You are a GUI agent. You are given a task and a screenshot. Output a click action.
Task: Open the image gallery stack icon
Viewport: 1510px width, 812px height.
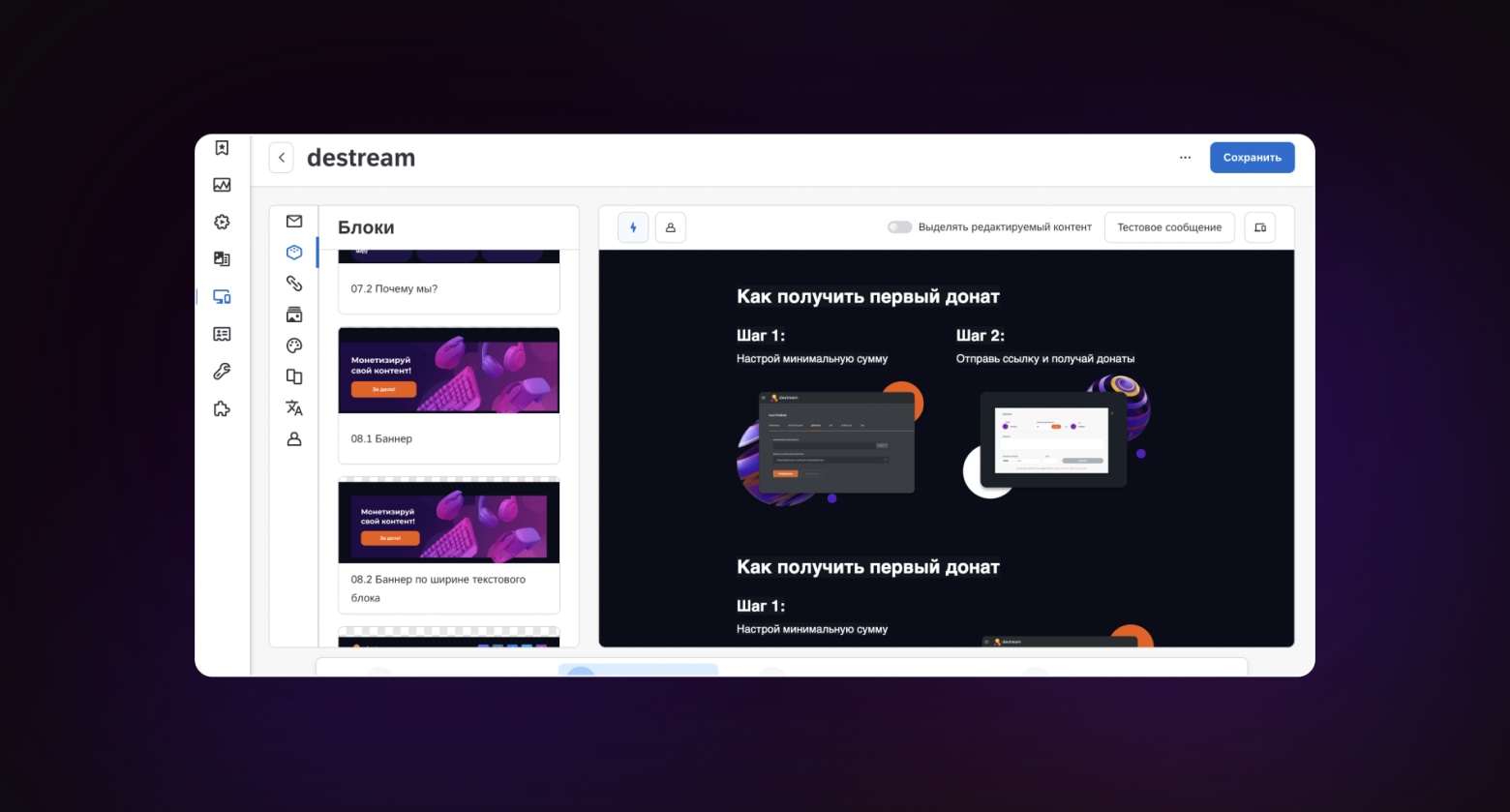point(294,315)
